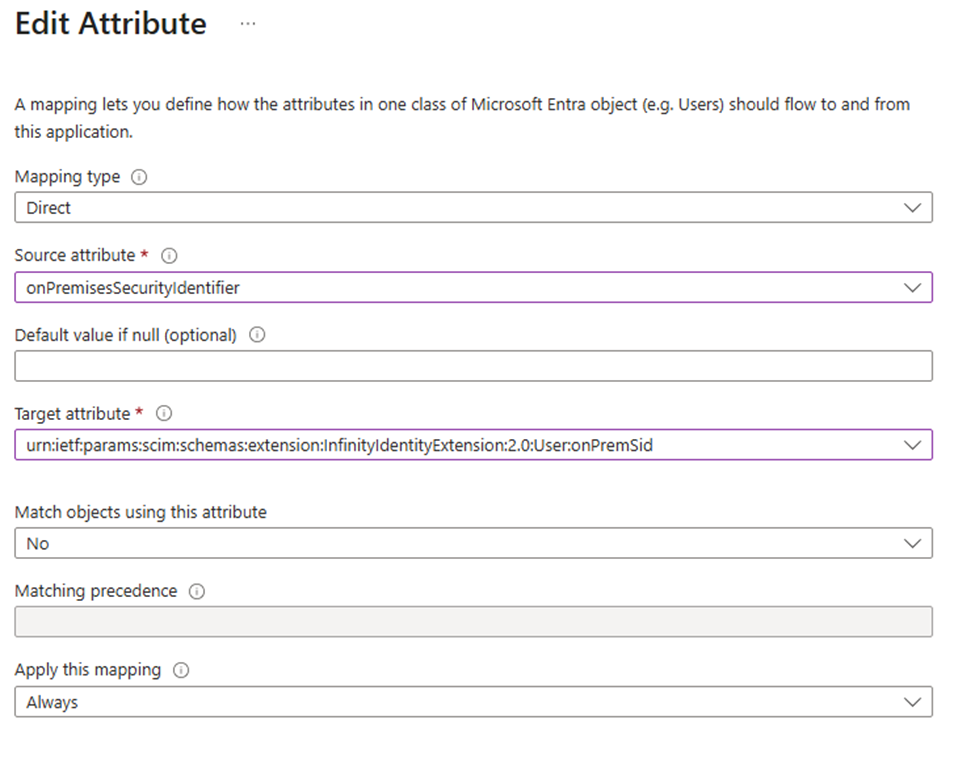Click the Match objects using this attribute label

click(140, 512)
